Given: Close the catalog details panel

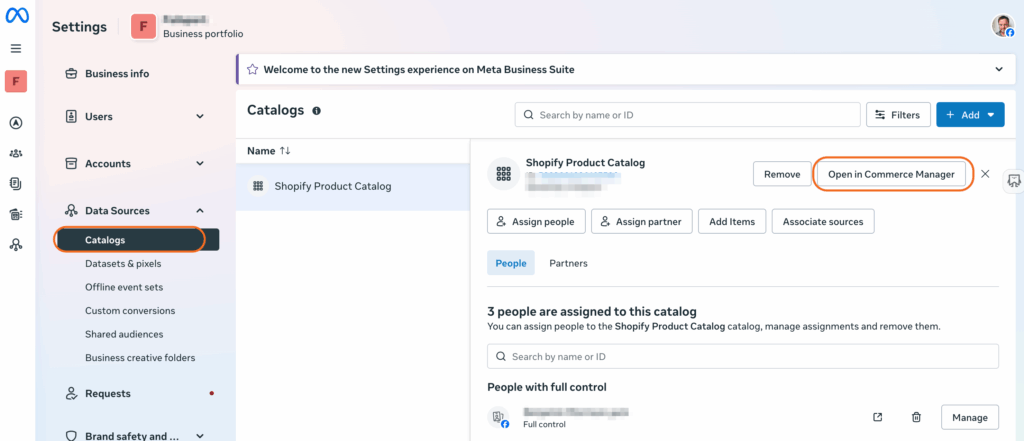Looking at the screenshot, I should coord(985,174).
